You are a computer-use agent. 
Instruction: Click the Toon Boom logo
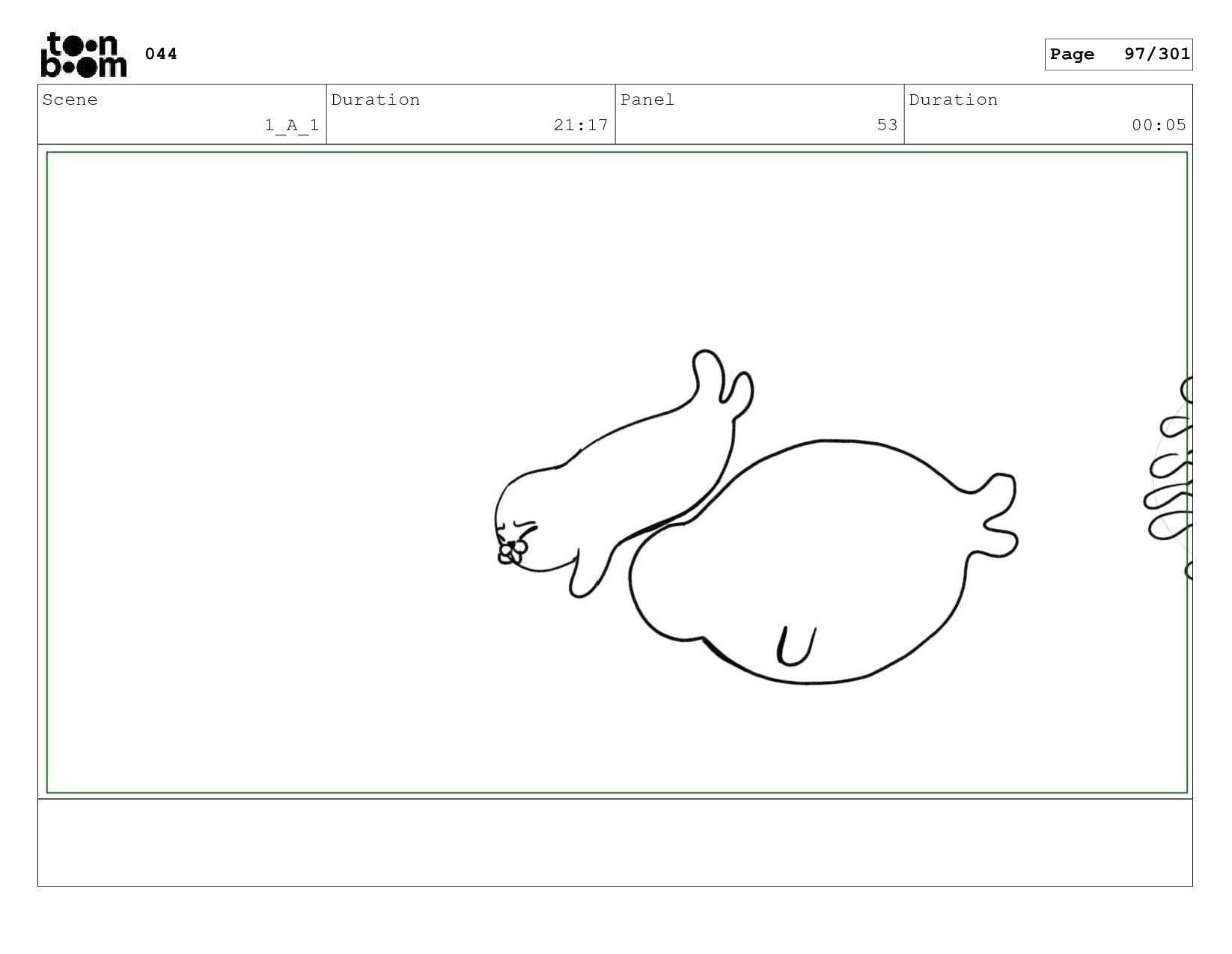tap(83, 55)
